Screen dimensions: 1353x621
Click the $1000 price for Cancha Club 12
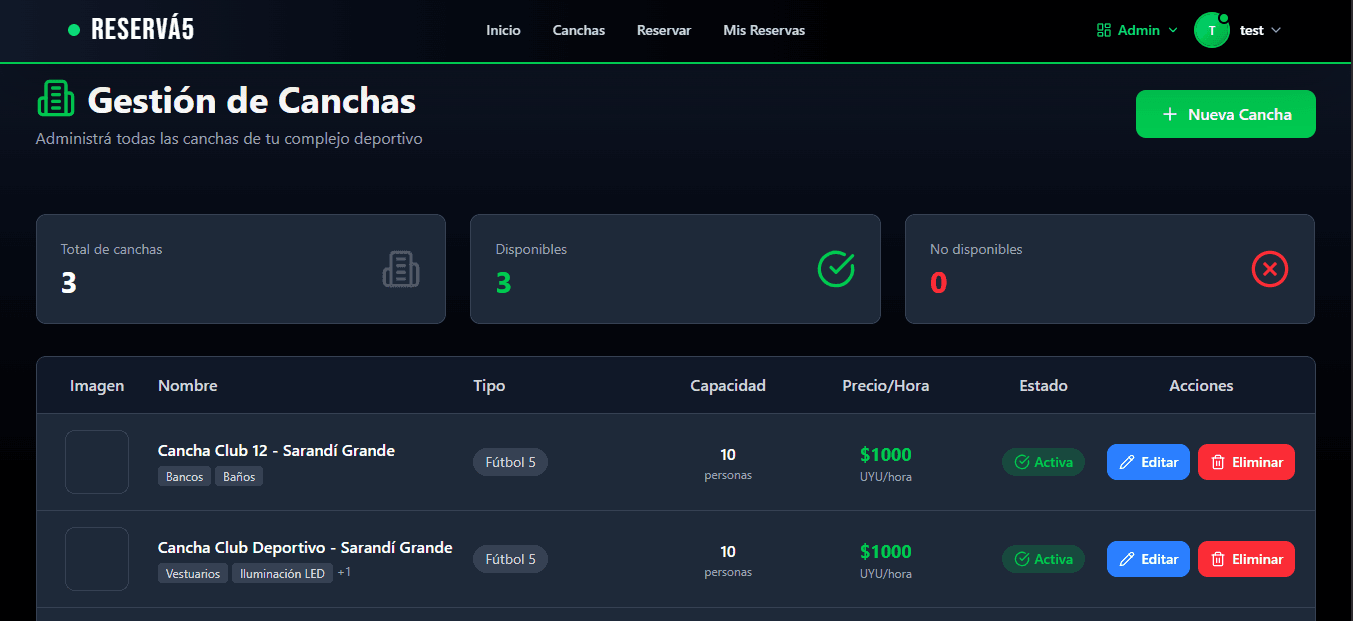[x=886, y=454]
